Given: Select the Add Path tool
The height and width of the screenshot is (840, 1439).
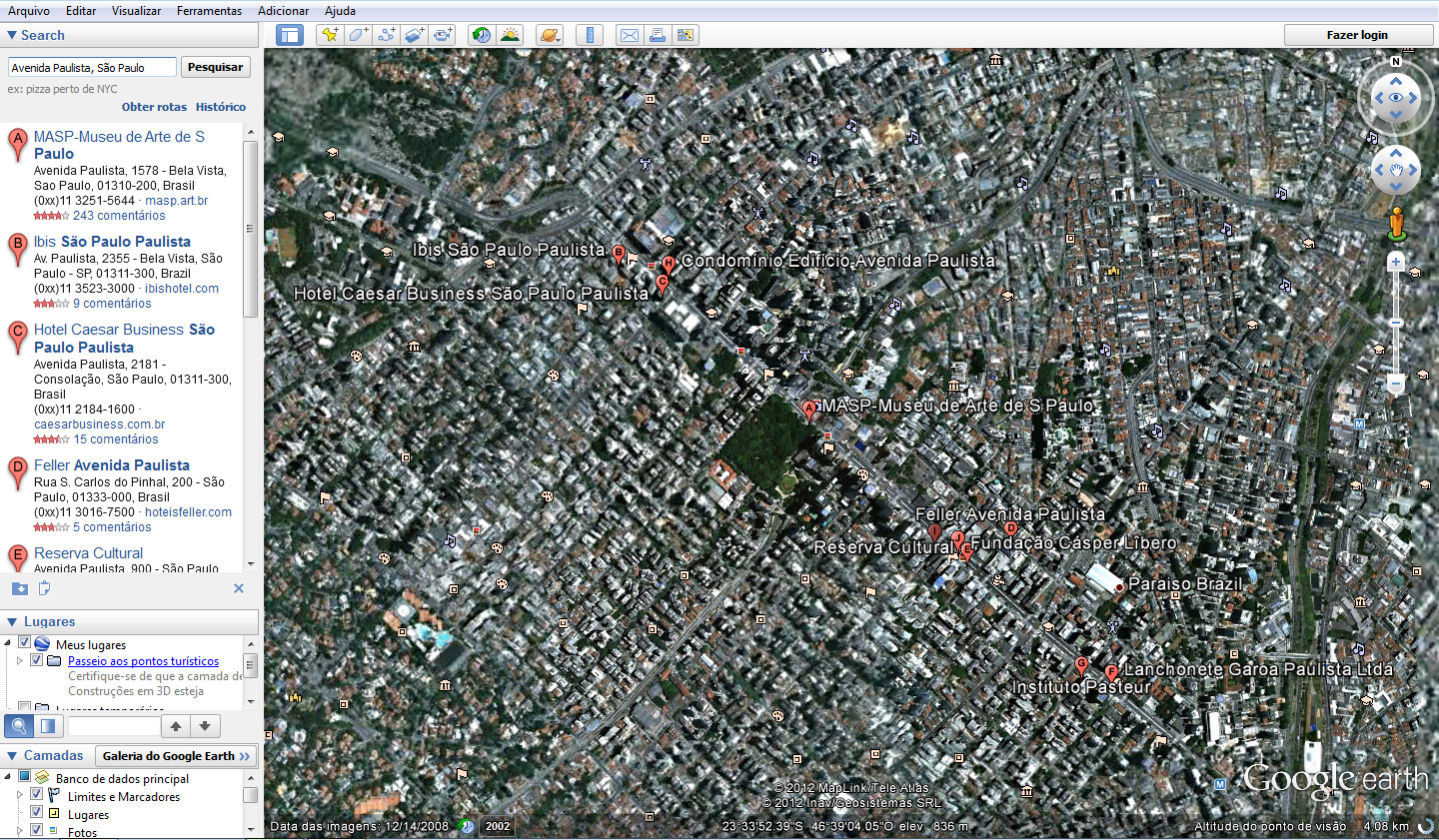Looking at the screenshot, I should 386,35.
